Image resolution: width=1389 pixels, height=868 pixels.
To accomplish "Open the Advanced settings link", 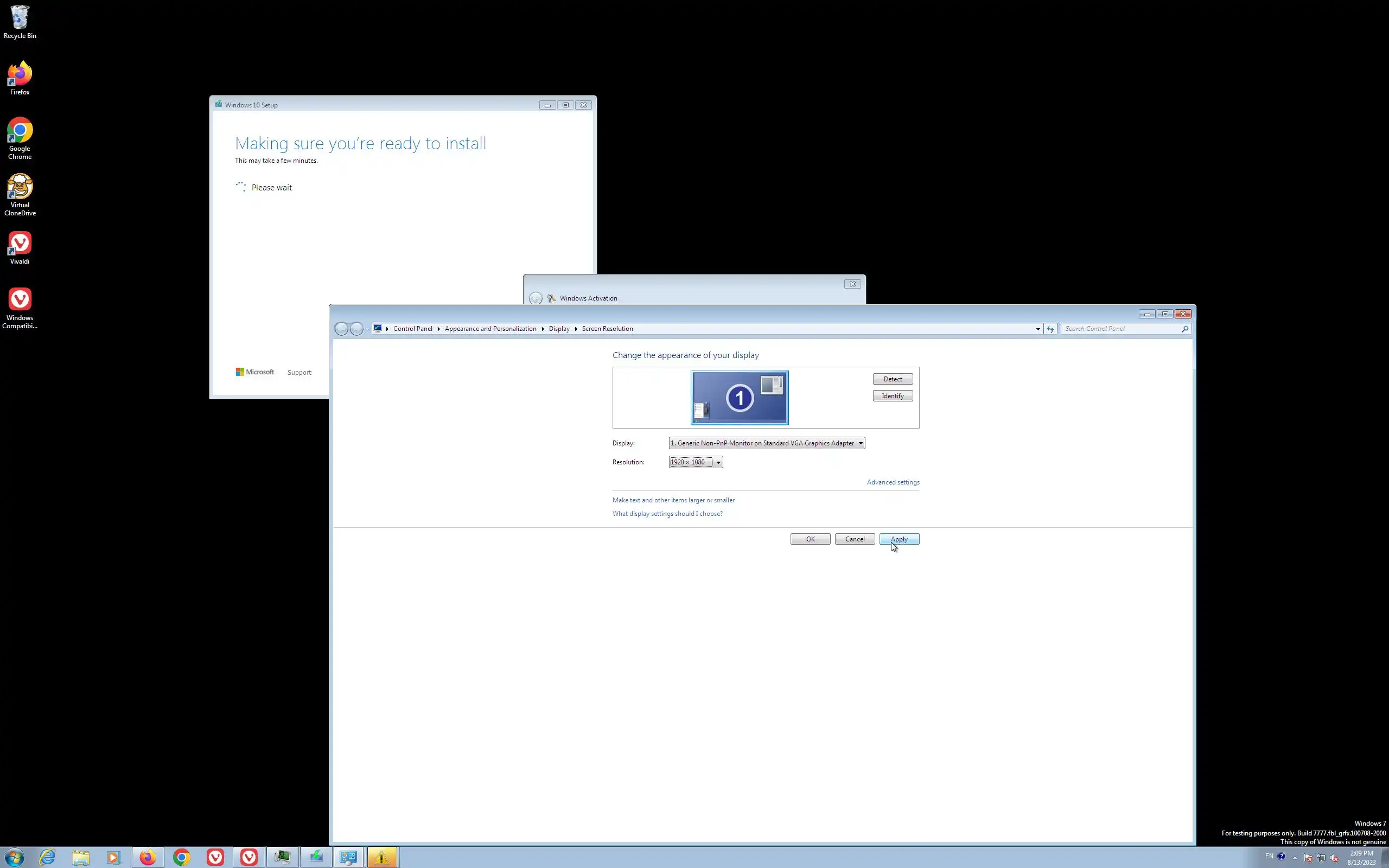I will coord(893,482).
